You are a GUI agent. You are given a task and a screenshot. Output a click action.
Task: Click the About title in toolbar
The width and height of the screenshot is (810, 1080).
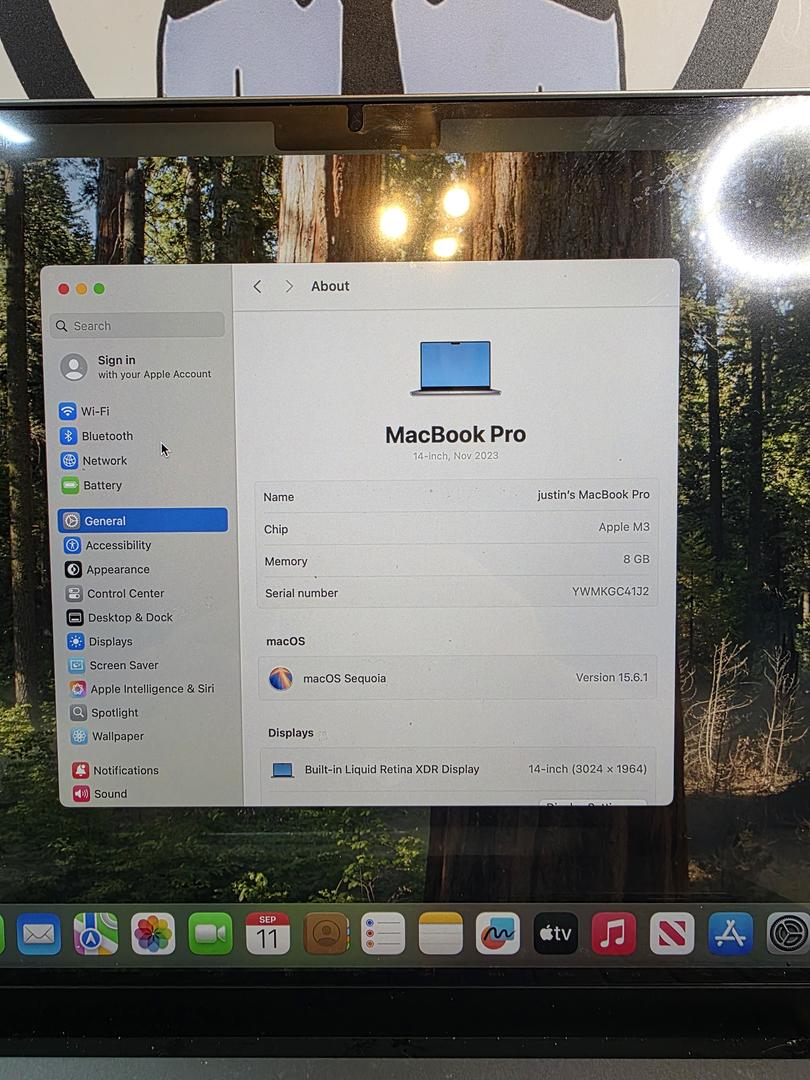click(x=330, y=287)
